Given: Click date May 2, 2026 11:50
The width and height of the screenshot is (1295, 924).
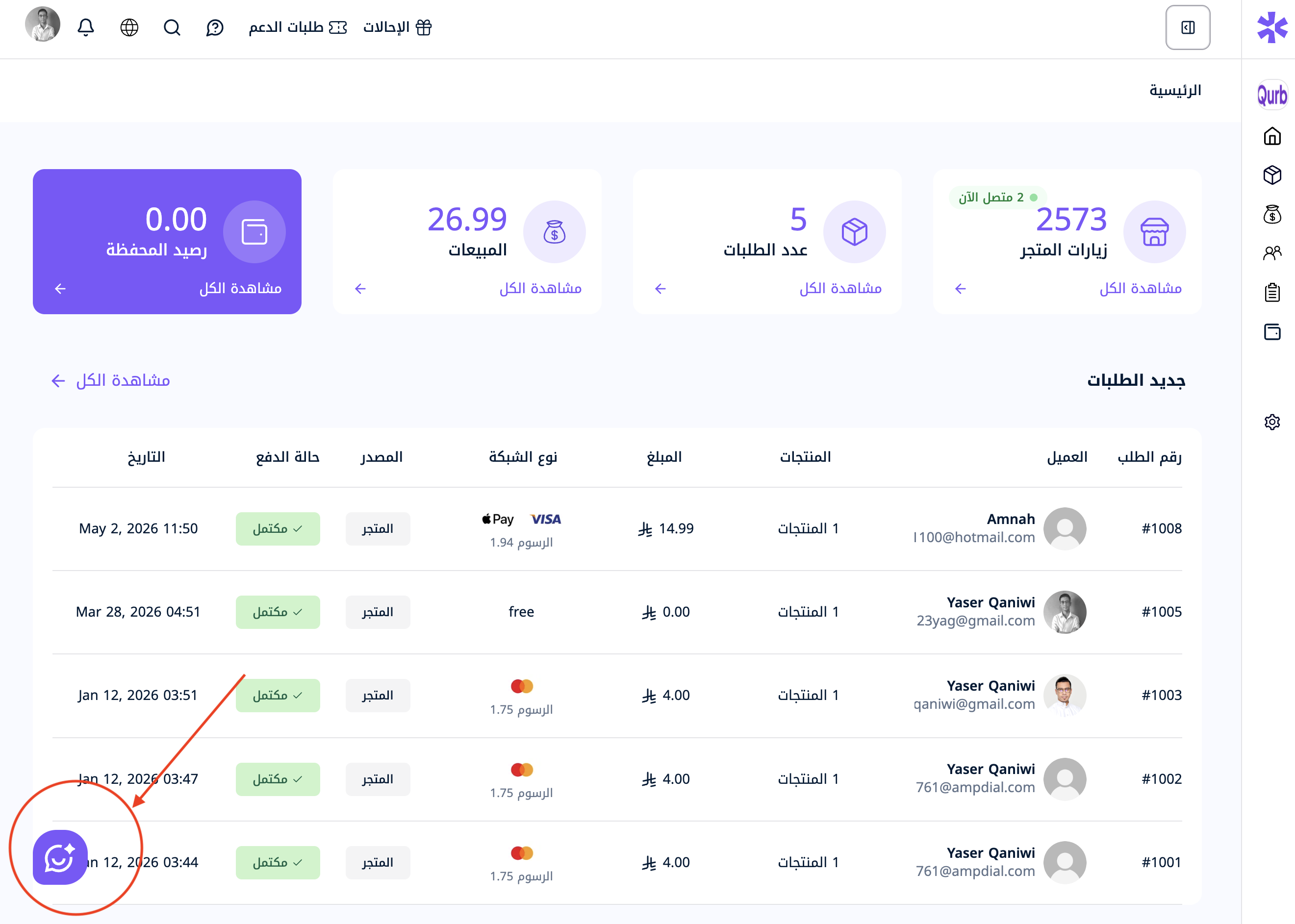Looking at the screenshot, I should click(138, 528).
